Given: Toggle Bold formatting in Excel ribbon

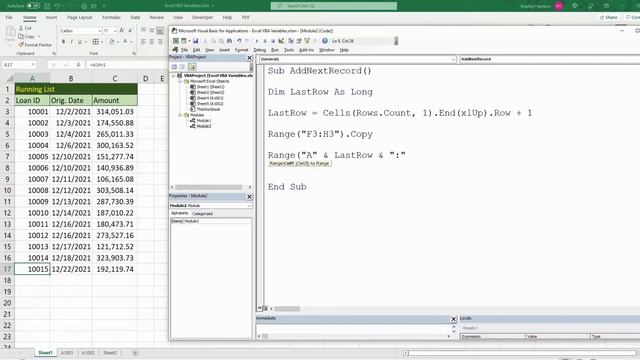Looking at the screenshot, I should tap(63, 42).
